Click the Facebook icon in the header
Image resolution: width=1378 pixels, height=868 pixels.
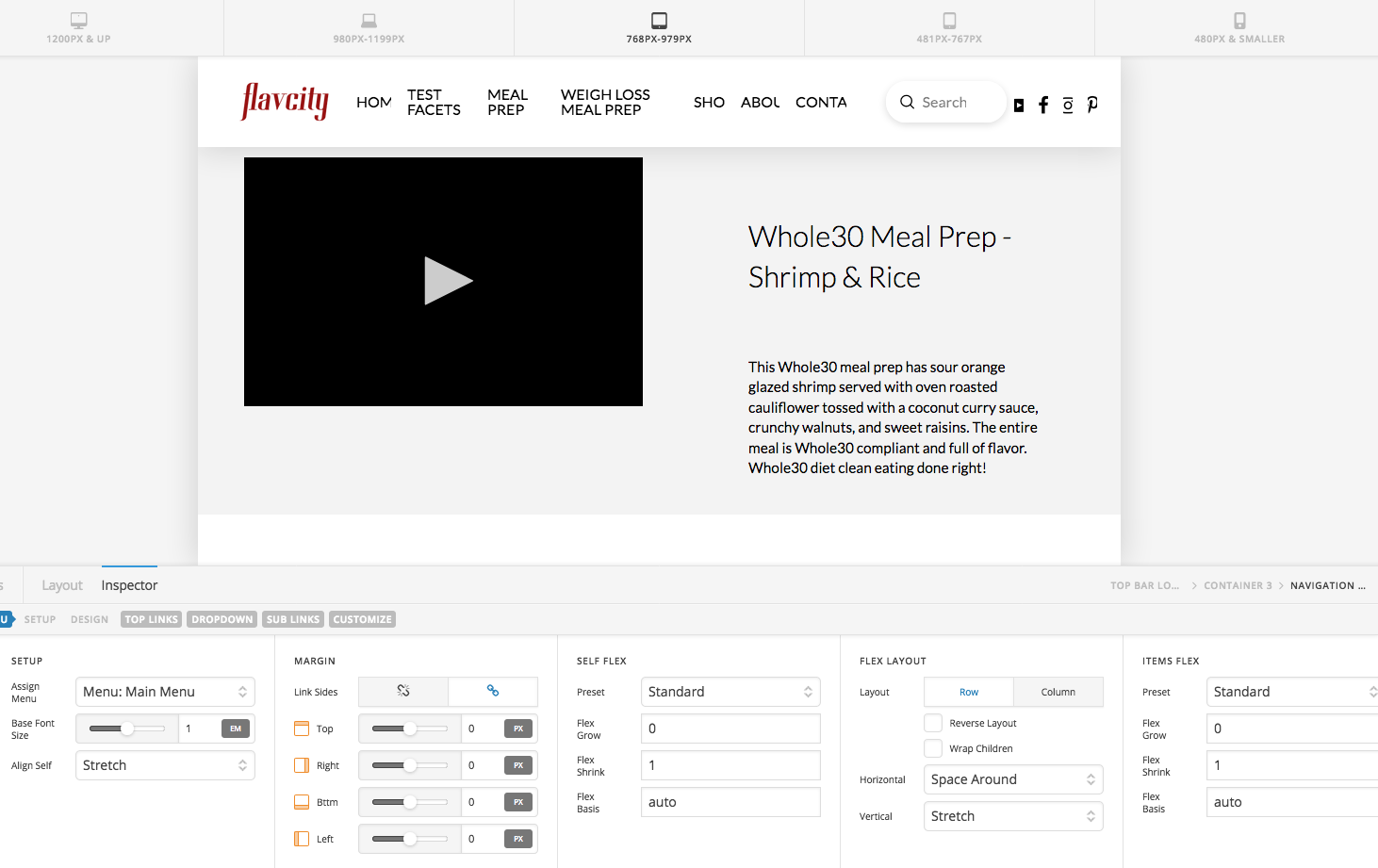point(1043,105)
